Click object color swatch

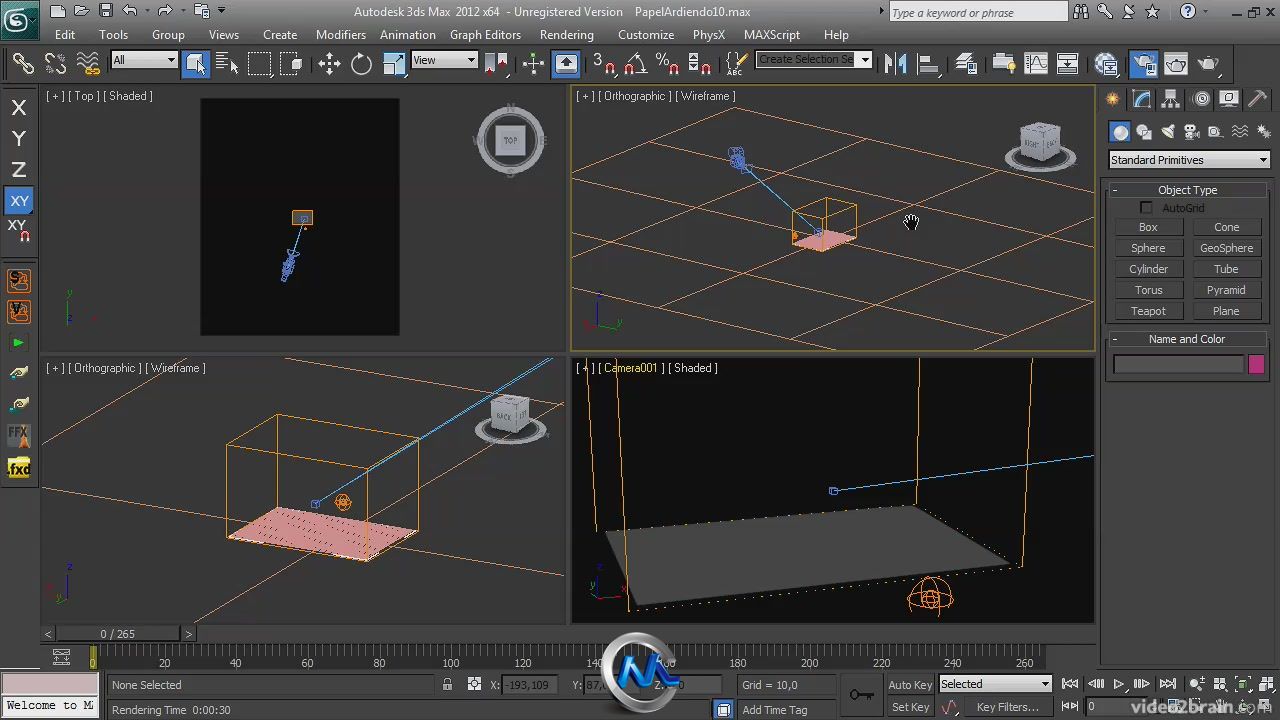(x=1256, y=365)
